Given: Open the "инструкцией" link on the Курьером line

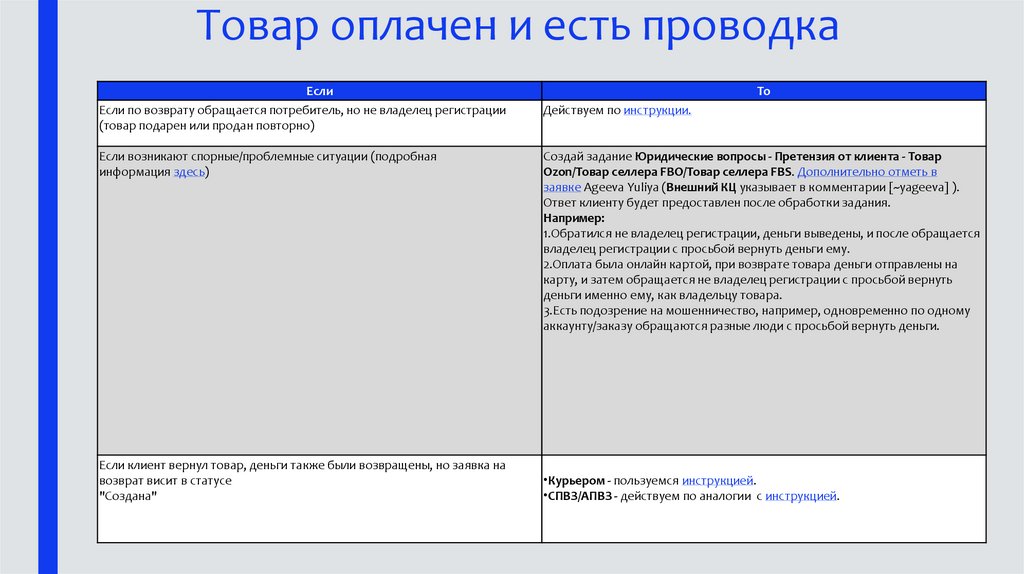Looking at the screenshot, I should point(718,481).
